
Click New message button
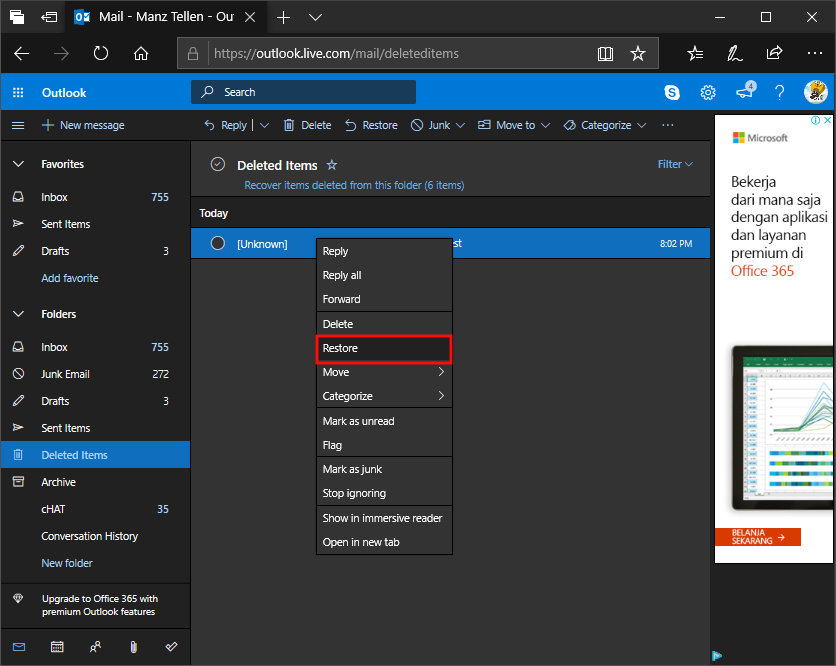point(83,125)
